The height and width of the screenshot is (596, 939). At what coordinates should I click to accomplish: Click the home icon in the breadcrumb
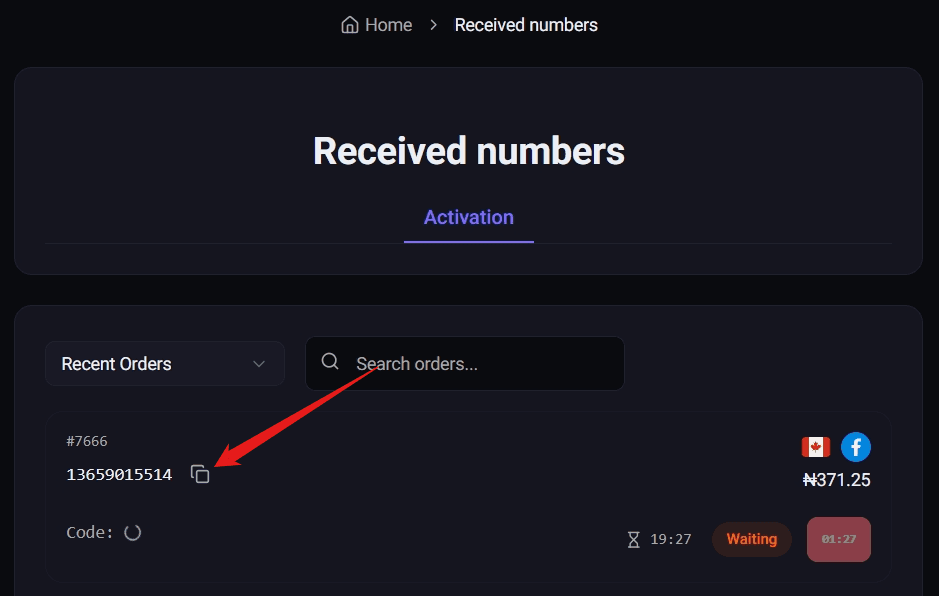pyautogui.click(x=349, y=24)
